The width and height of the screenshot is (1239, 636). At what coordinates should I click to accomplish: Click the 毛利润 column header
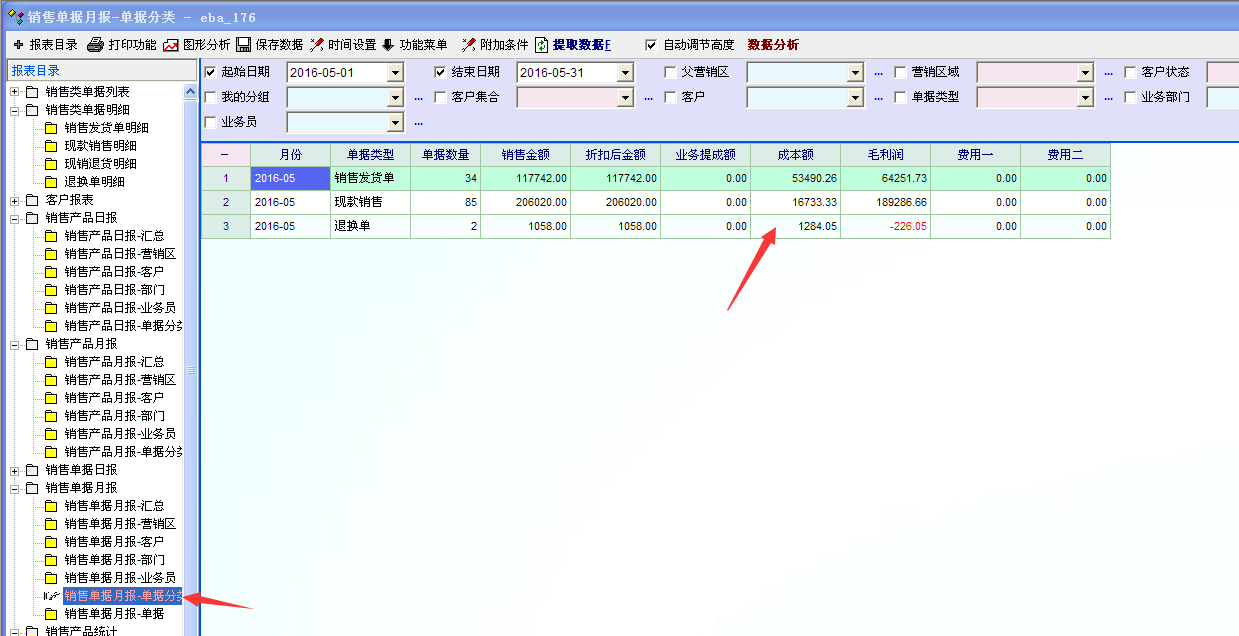click(x=885, y=155)
